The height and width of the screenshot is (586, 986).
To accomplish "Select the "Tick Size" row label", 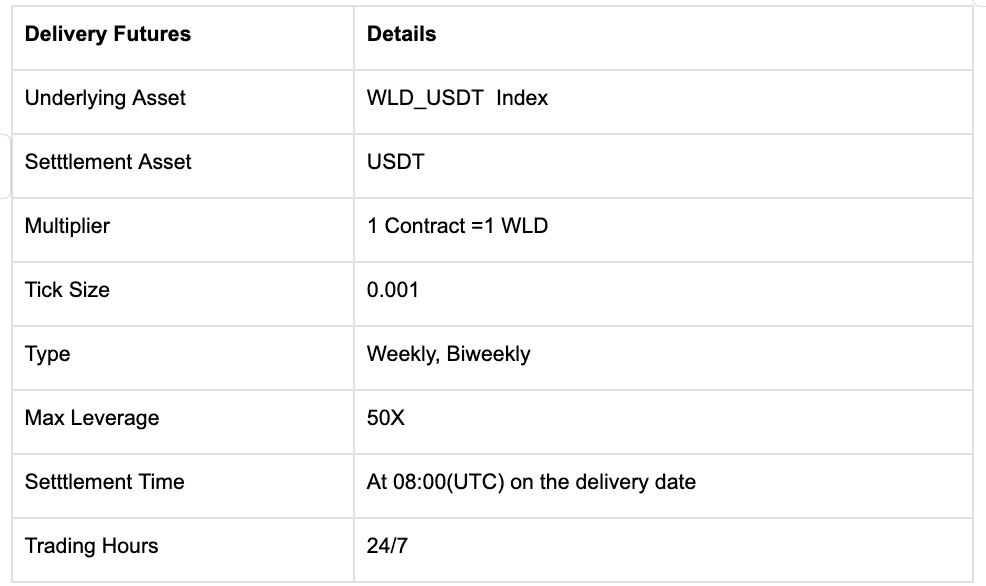I will 67,290.
